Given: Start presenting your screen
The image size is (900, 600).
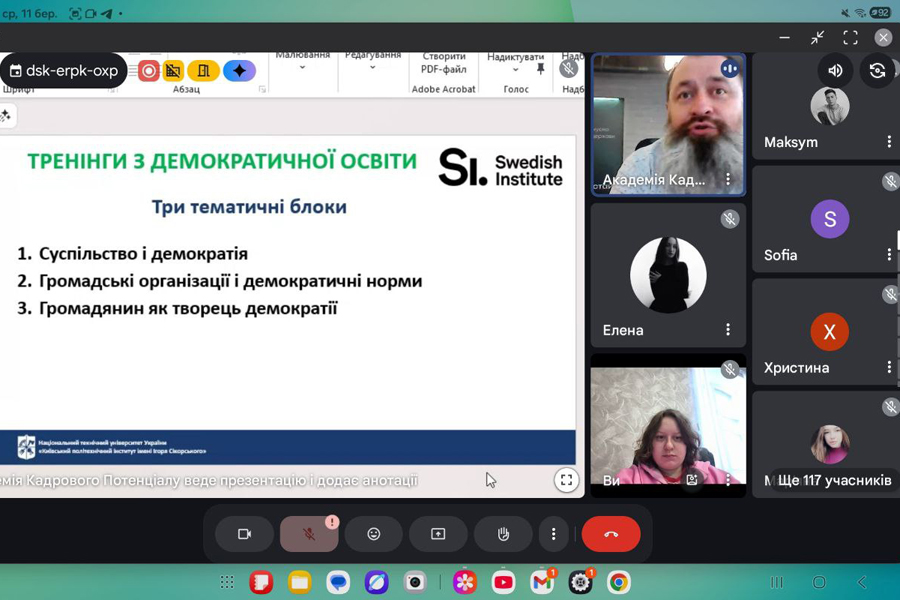Looking at the screenshot, I should click(438, 534).
